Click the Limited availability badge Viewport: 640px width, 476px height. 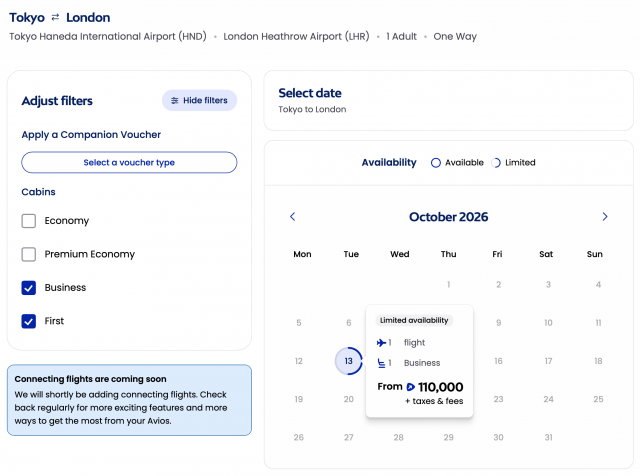(414, 320)
